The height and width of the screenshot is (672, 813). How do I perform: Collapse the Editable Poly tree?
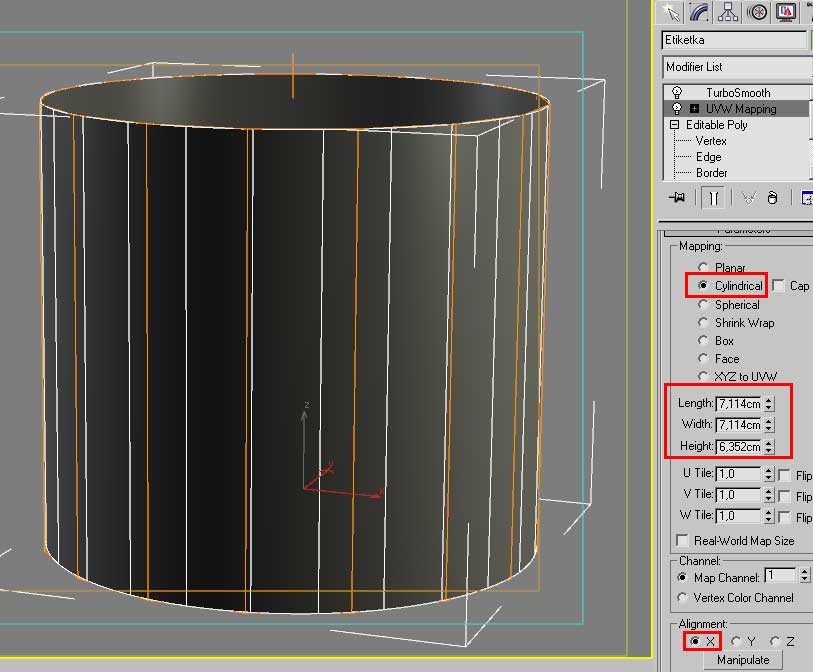[x=675, y=125]
